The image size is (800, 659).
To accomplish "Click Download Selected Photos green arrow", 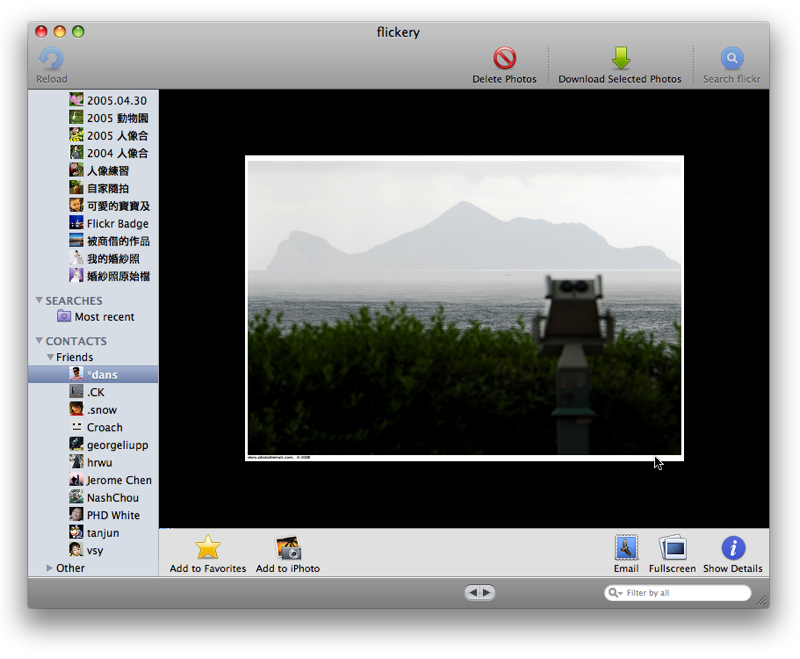I will [x=620, y=58].
